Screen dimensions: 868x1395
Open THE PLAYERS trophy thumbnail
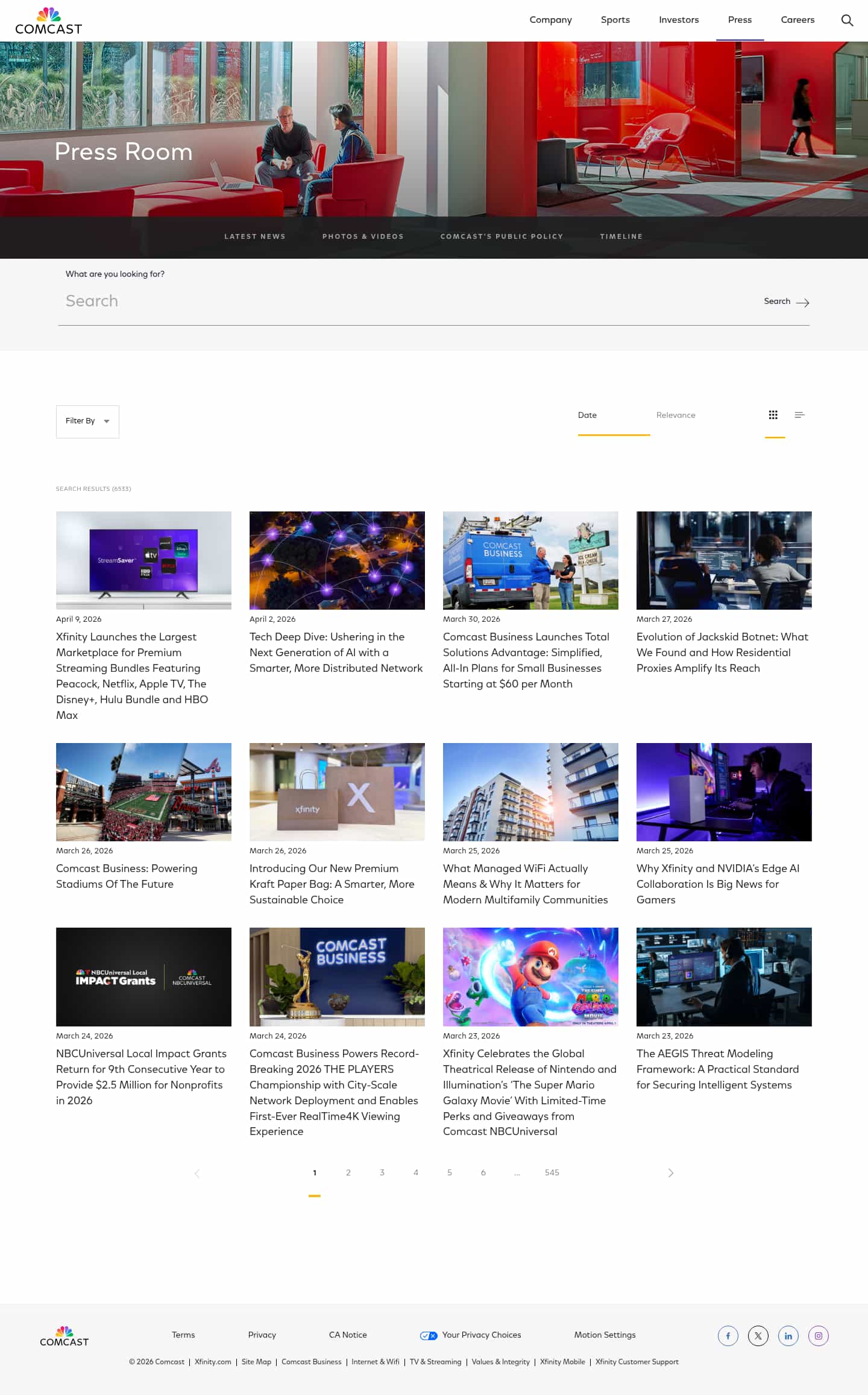click(337, 977)
